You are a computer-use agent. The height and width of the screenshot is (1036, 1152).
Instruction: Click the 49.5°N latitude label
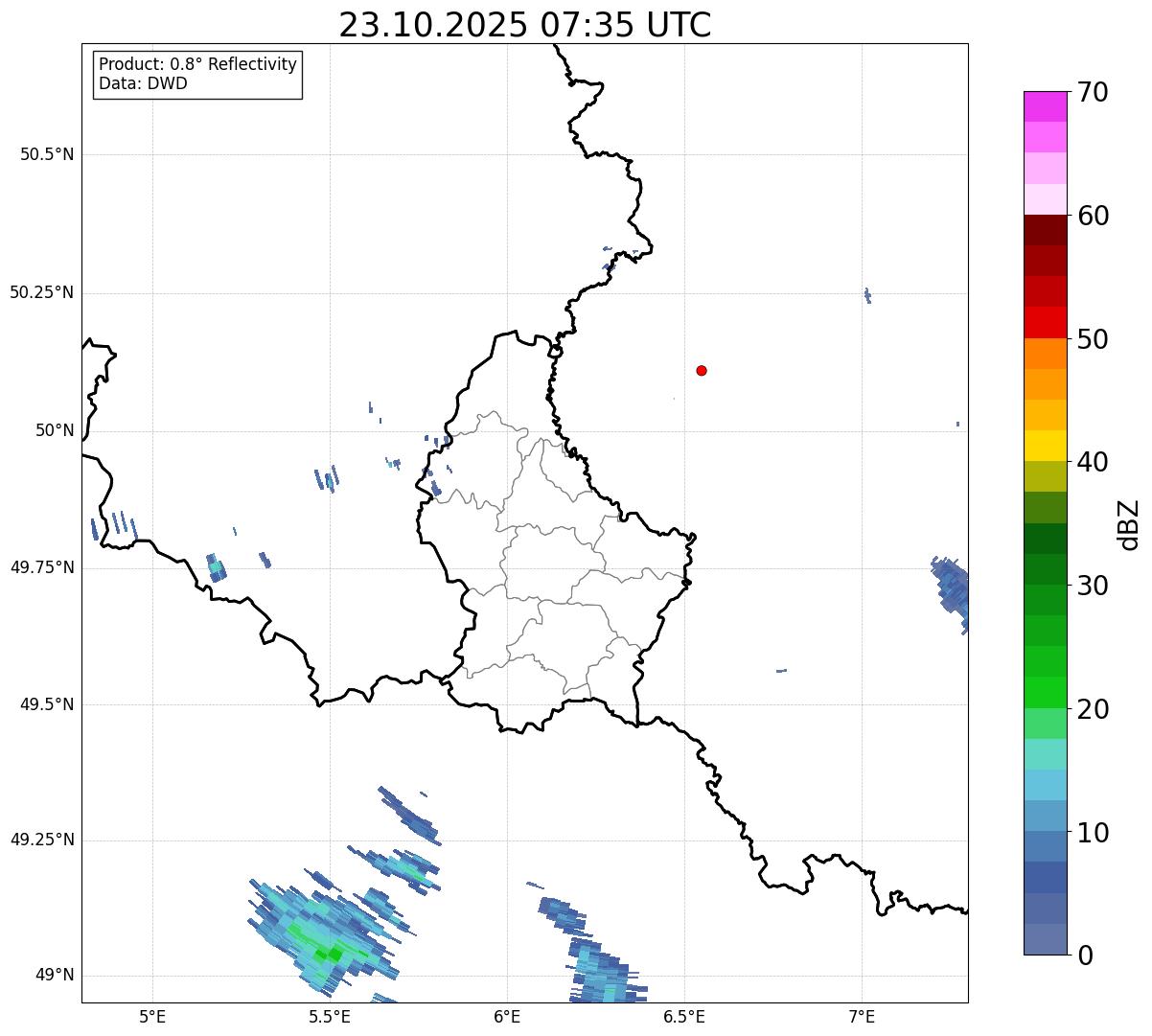coord(47,704)
